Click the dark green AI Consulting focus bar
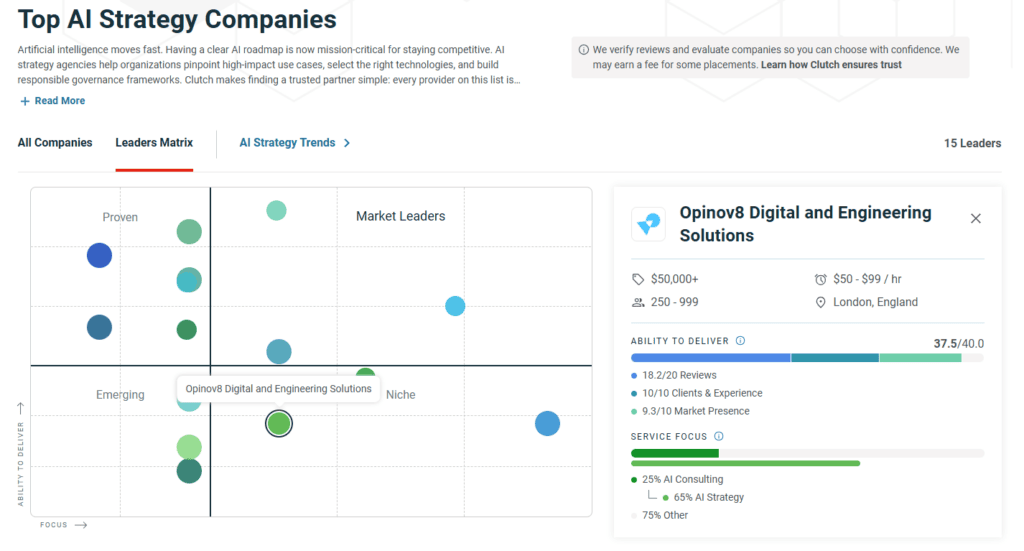 pyautogui.click(x=675, y=453)
